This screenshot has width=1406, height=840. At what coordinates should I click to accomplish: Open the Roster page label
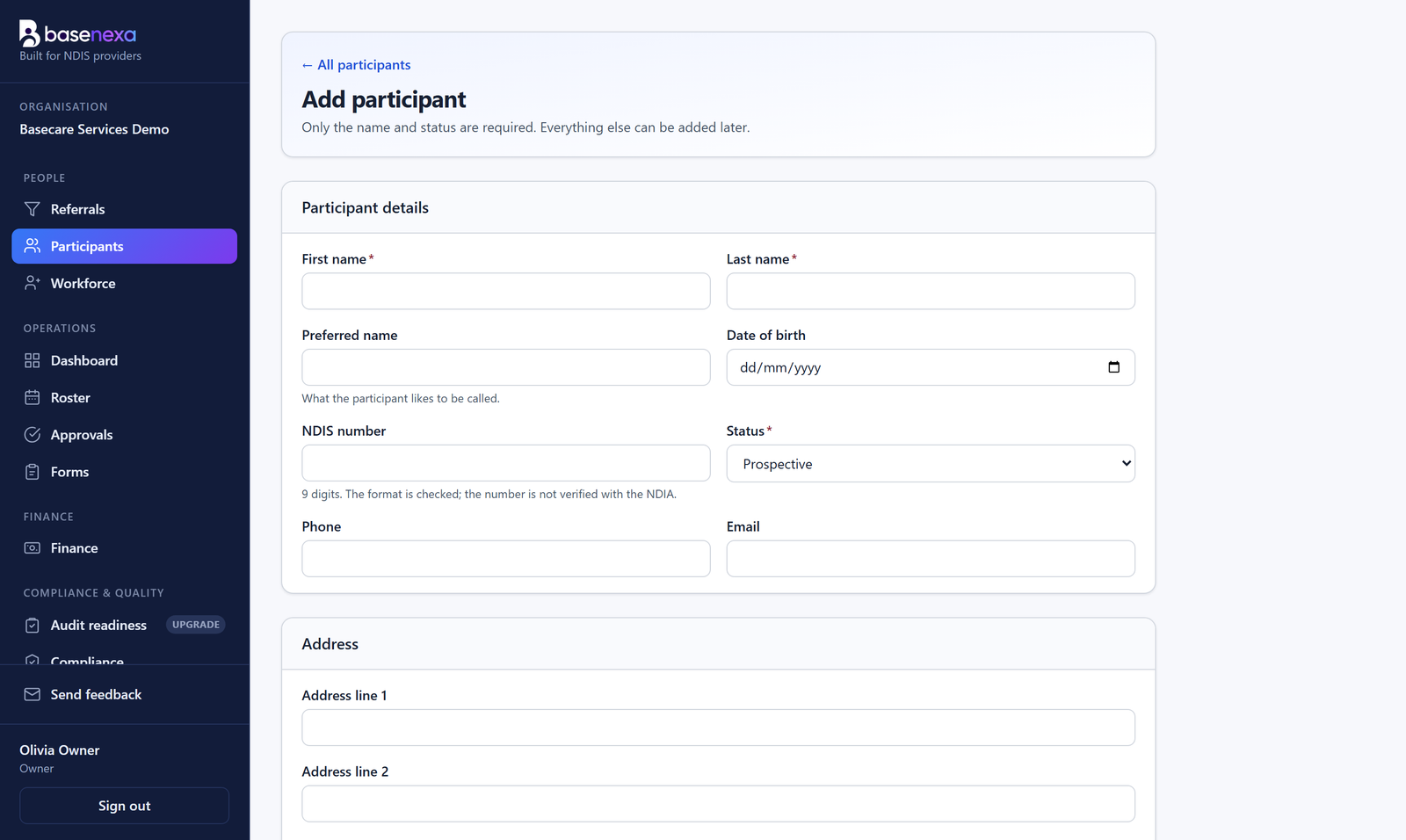(70, 398)
